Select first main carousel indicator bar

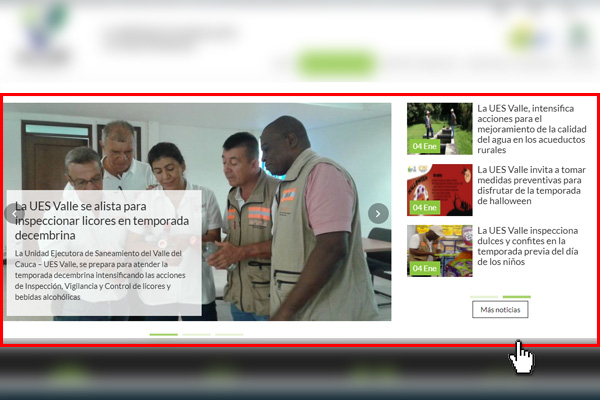tap(163, 335)
